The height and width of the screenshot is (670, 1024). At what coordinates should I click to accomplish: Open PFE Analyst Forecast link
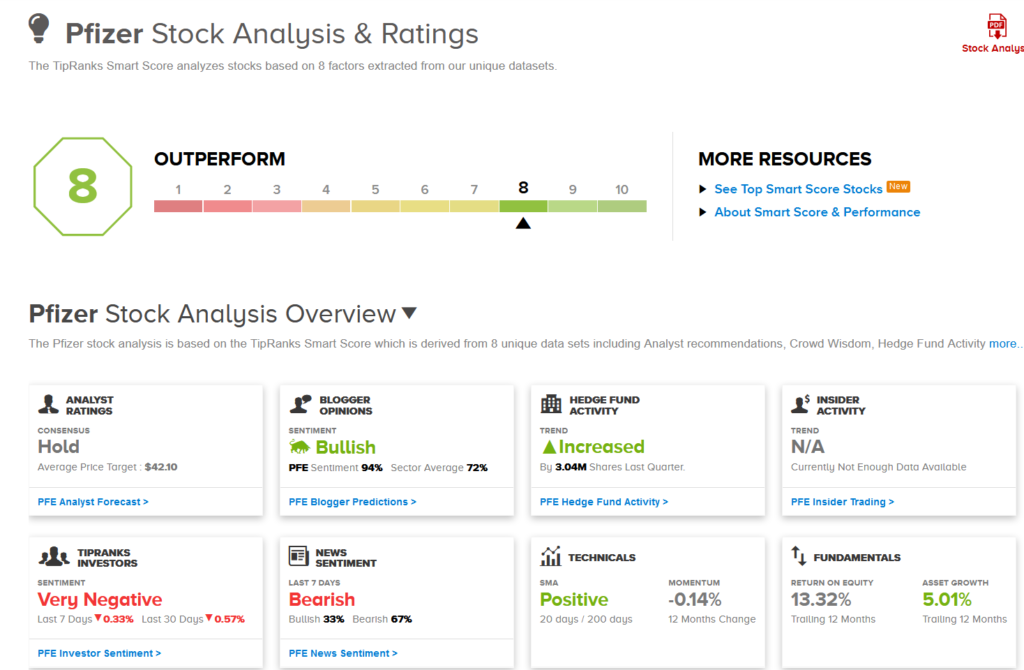93,502
